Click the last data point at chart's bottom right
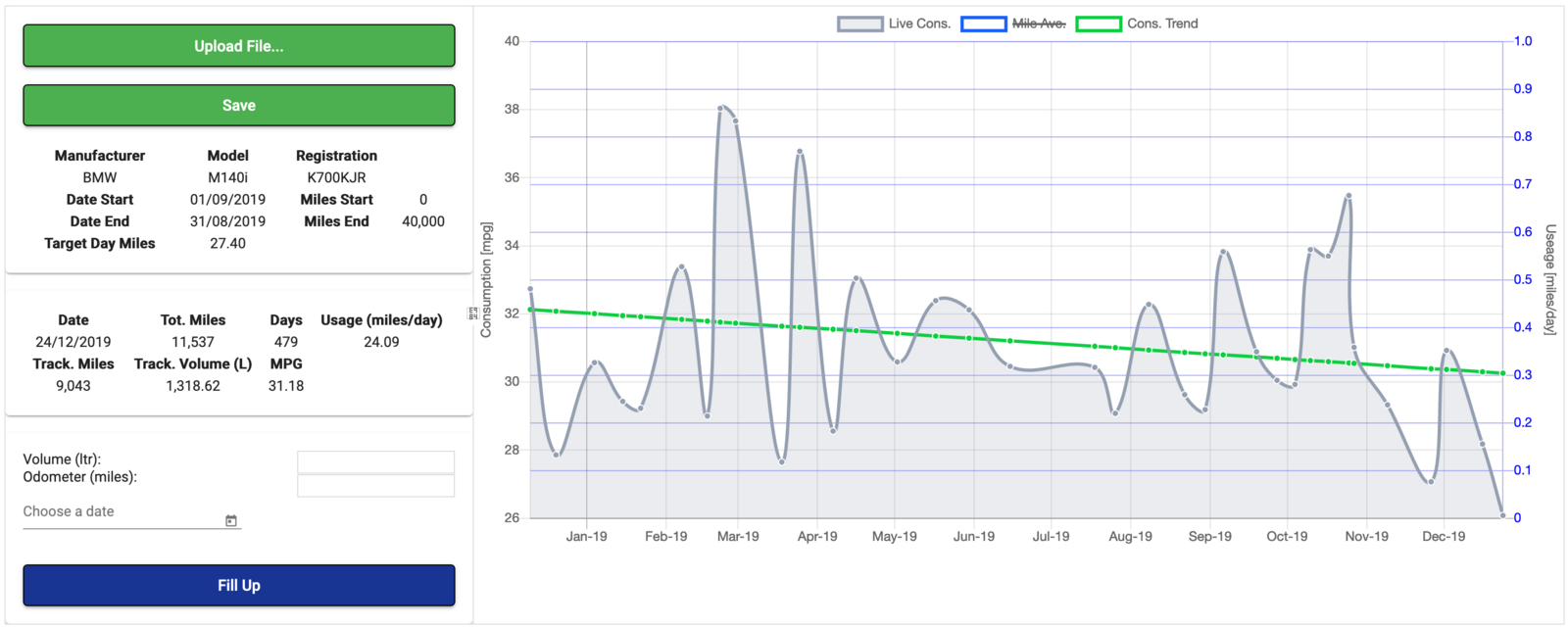The height and width of the screenshot is (628, 1568). coord(1502,515)
